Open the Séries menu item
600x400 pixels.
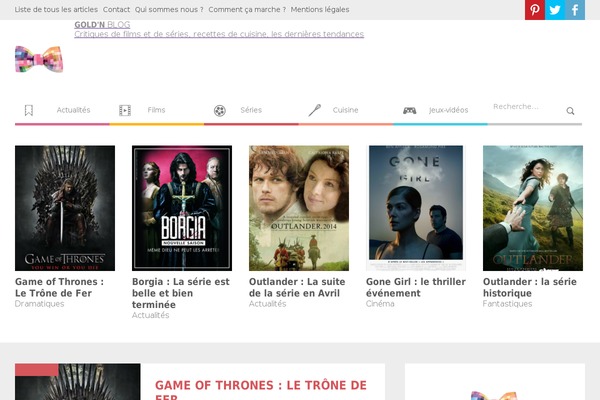pyautogui.click(x=251, y=110)
